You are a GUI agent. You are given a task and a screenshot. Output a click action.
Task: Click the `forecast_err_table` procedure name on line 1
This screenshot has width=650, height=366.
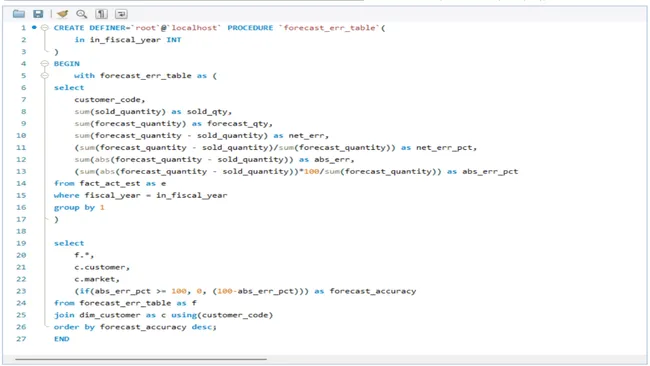330,28
